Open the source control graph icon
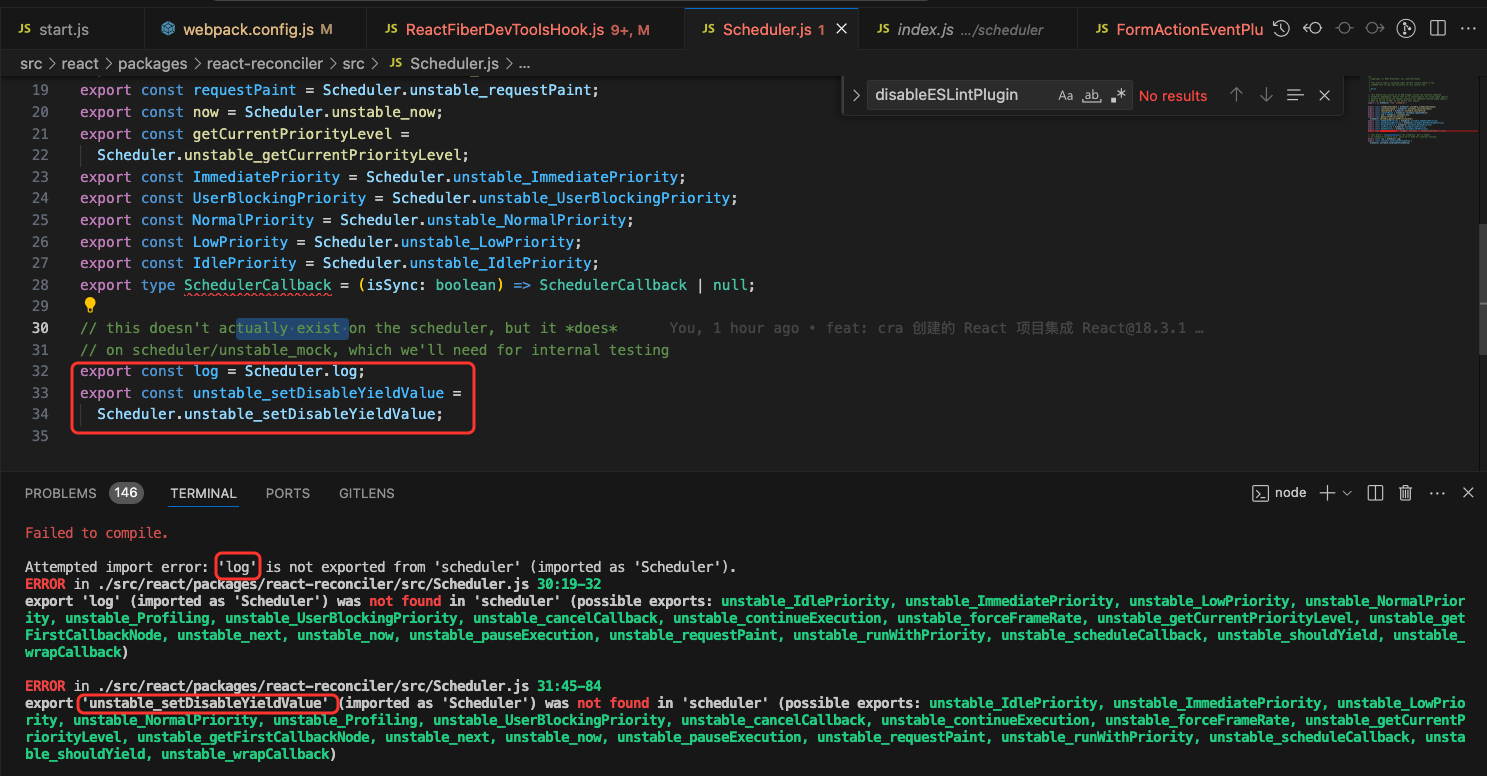 tap(1406, 30)
